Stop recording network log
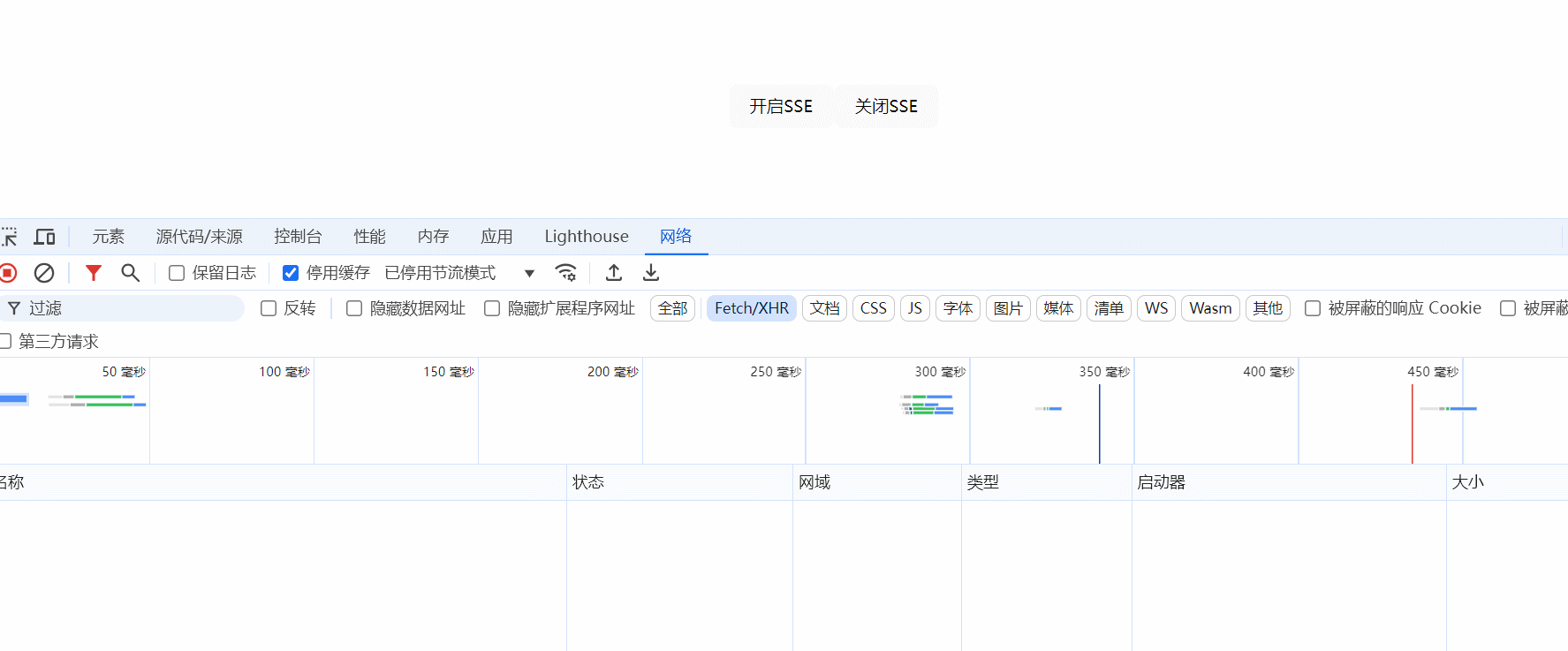The image size is (1568, 651). click(x=8, y=273)
